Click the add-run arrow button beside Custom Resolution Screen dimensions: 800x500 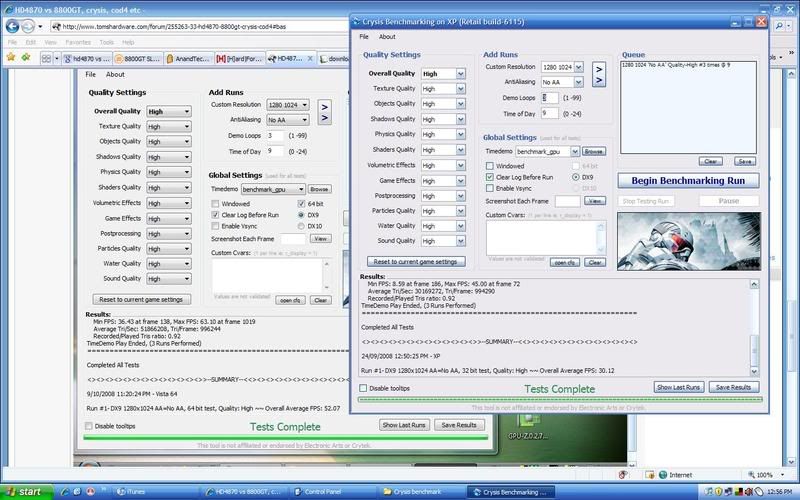[x=599, y=74]
